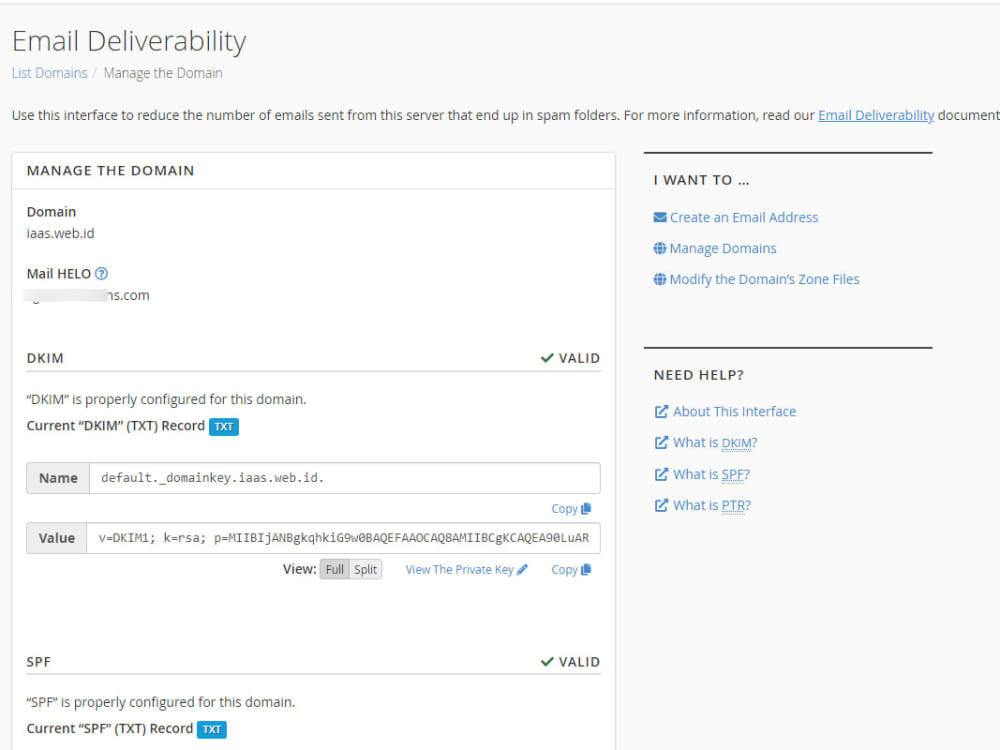Switch DKIM value view to Split
The height and width of the screenshot is (750, 1000).
pyautogui.click(x=365, y=570)
